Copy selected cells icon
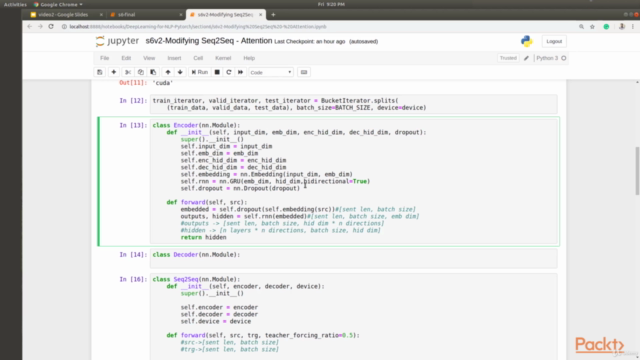Screen dimensions: 640x360 (x=140, y=72)
